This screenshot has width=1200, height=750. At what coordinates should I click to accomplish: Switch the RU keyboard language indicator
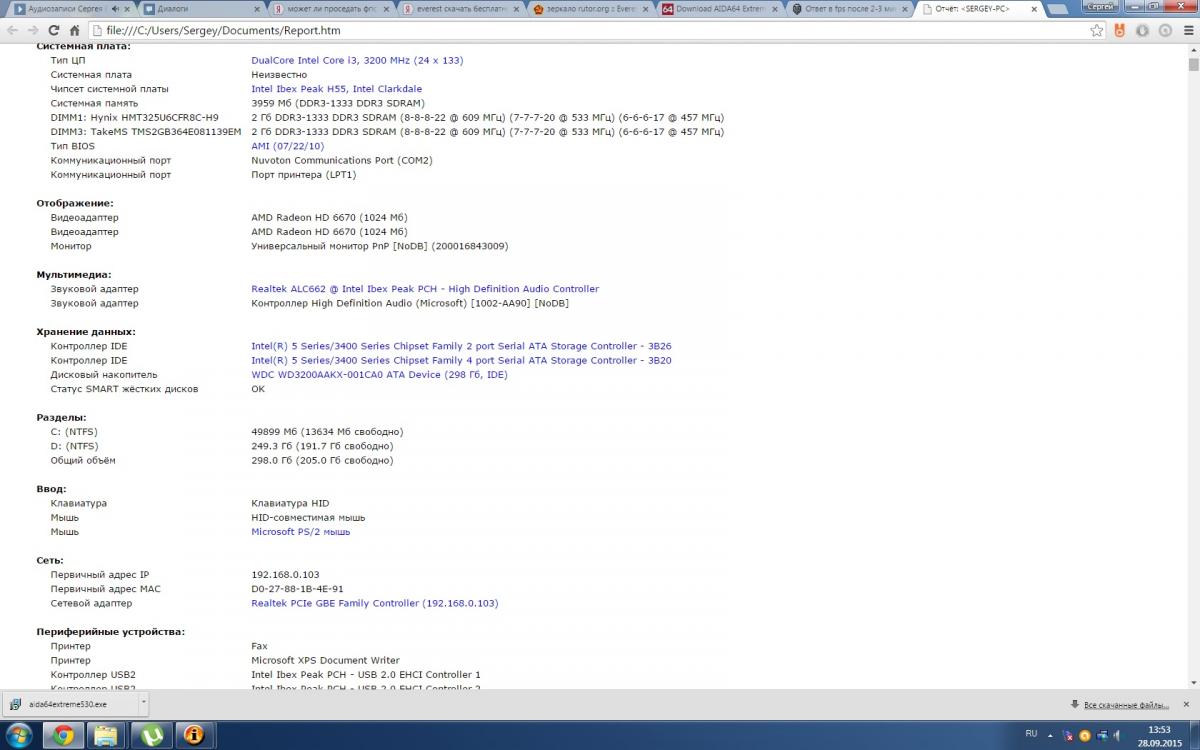point(1031,735)
